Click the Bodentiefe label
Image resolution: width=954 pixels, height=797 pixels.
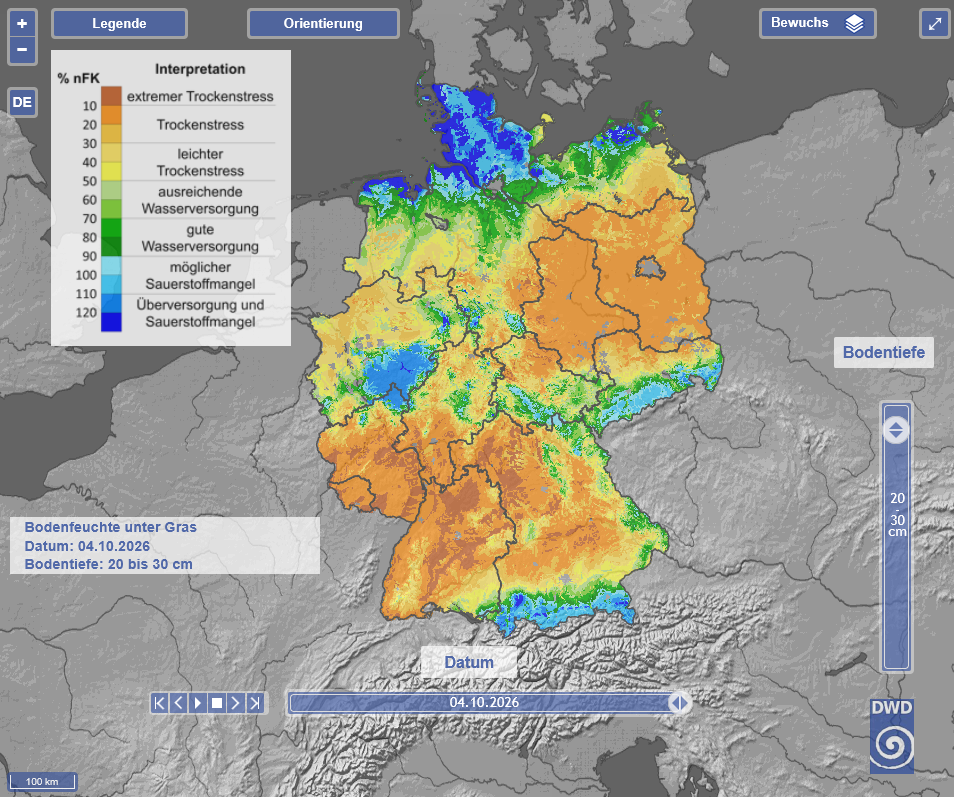coord(883,352)
